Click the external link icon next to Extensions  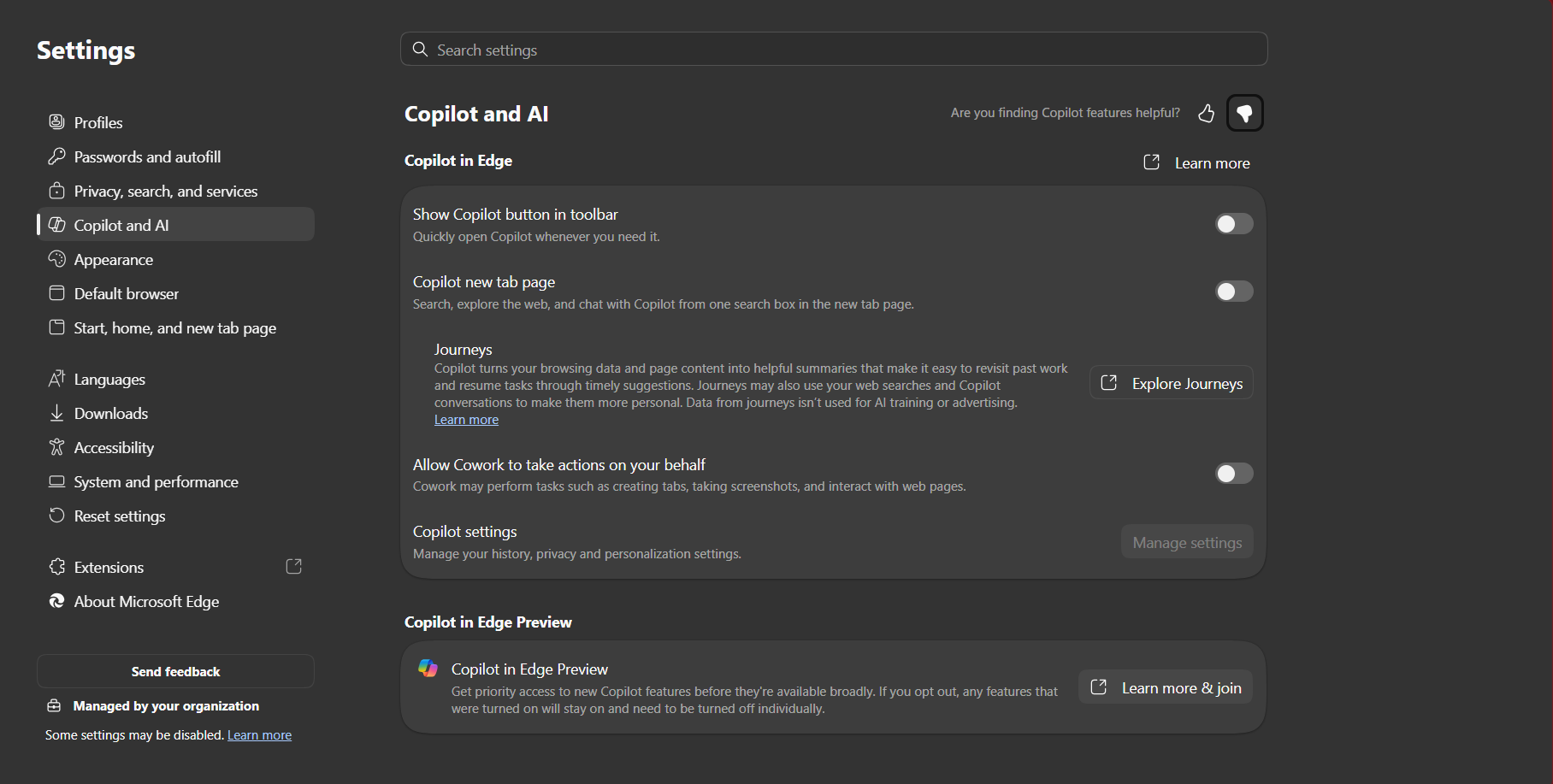click(293, 567)
